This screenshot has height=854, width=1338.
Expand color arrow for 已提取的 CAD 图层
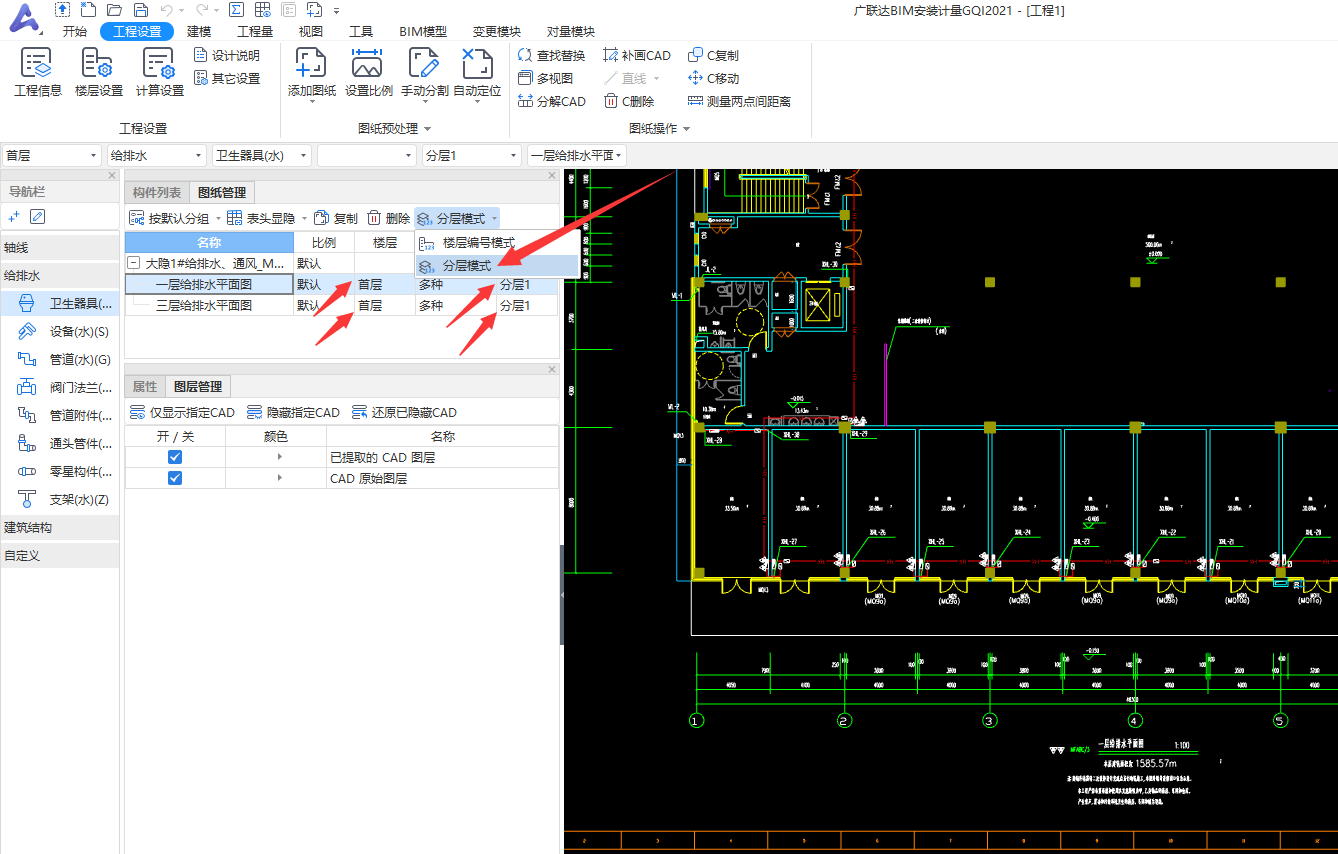click(279, 457)
